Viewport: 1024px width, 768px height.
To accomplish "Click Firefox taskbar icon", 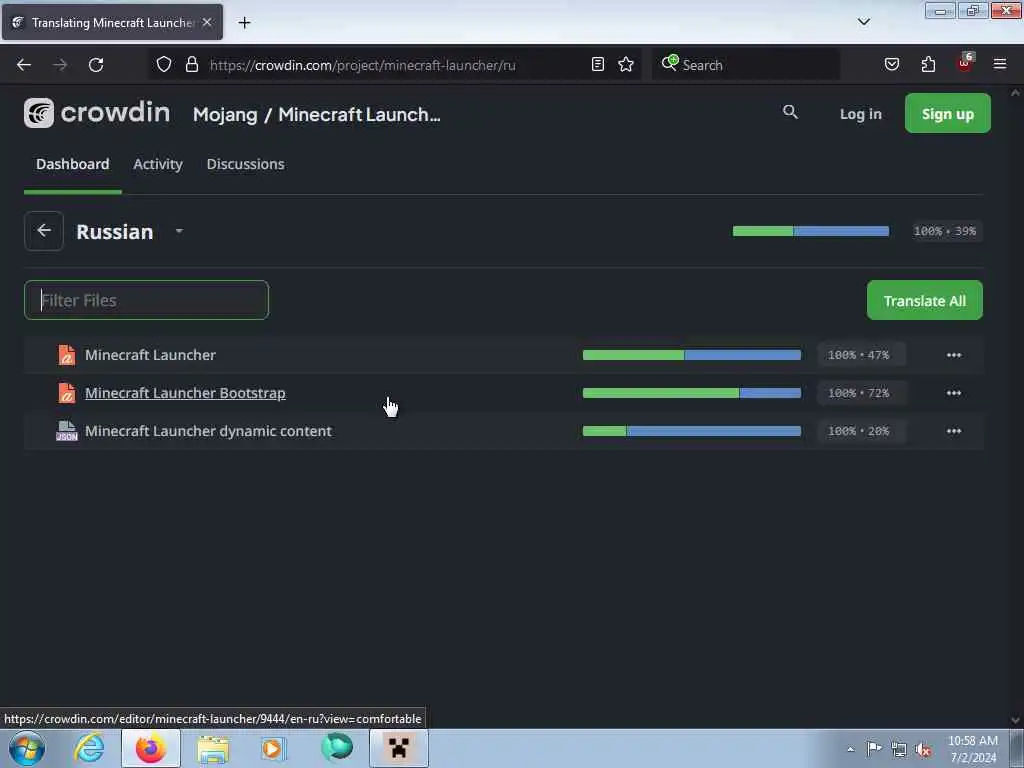I will pyautogui.click(x=150, y=748).
